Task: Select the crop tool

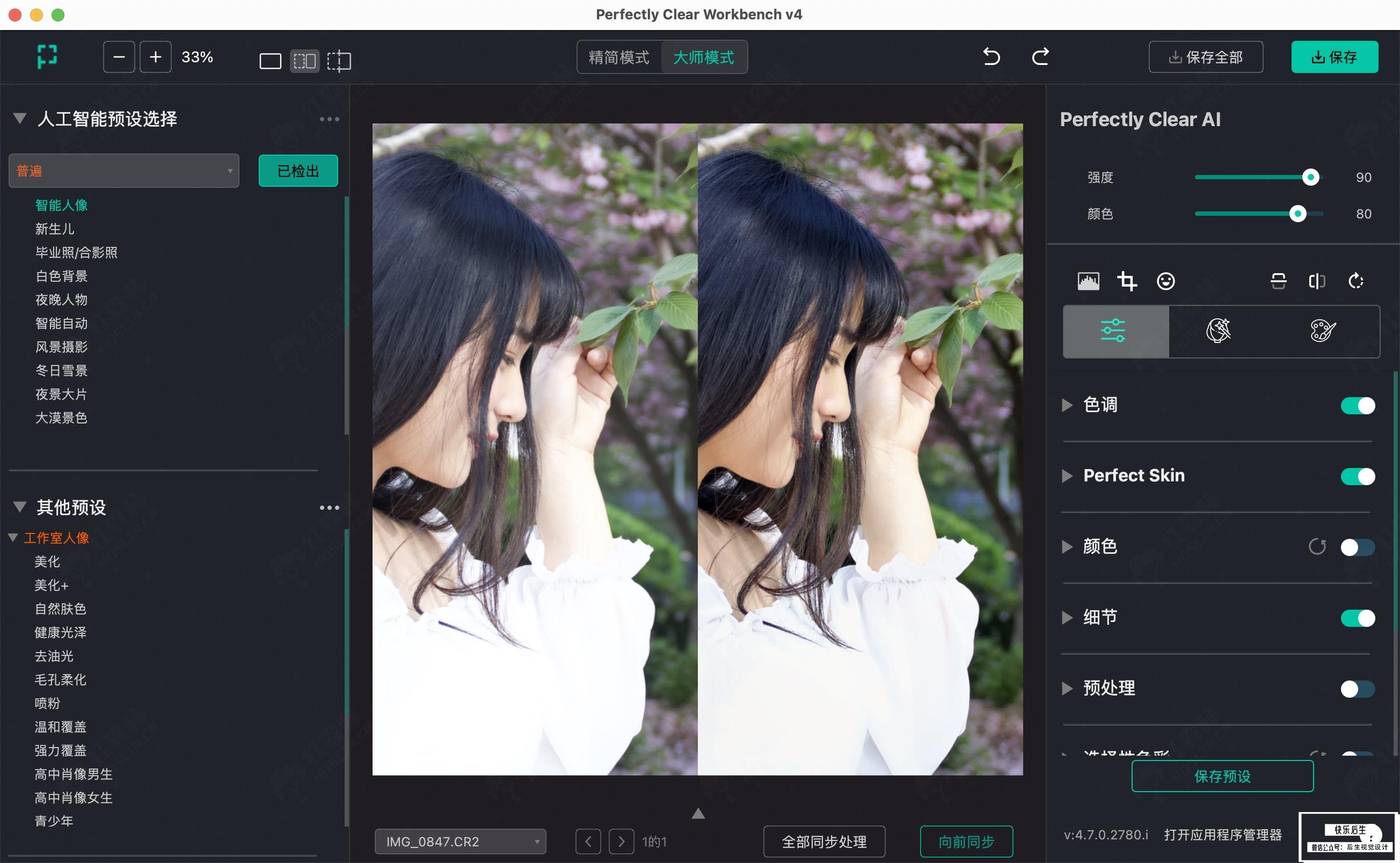Action: click(x=1127, y=281)
